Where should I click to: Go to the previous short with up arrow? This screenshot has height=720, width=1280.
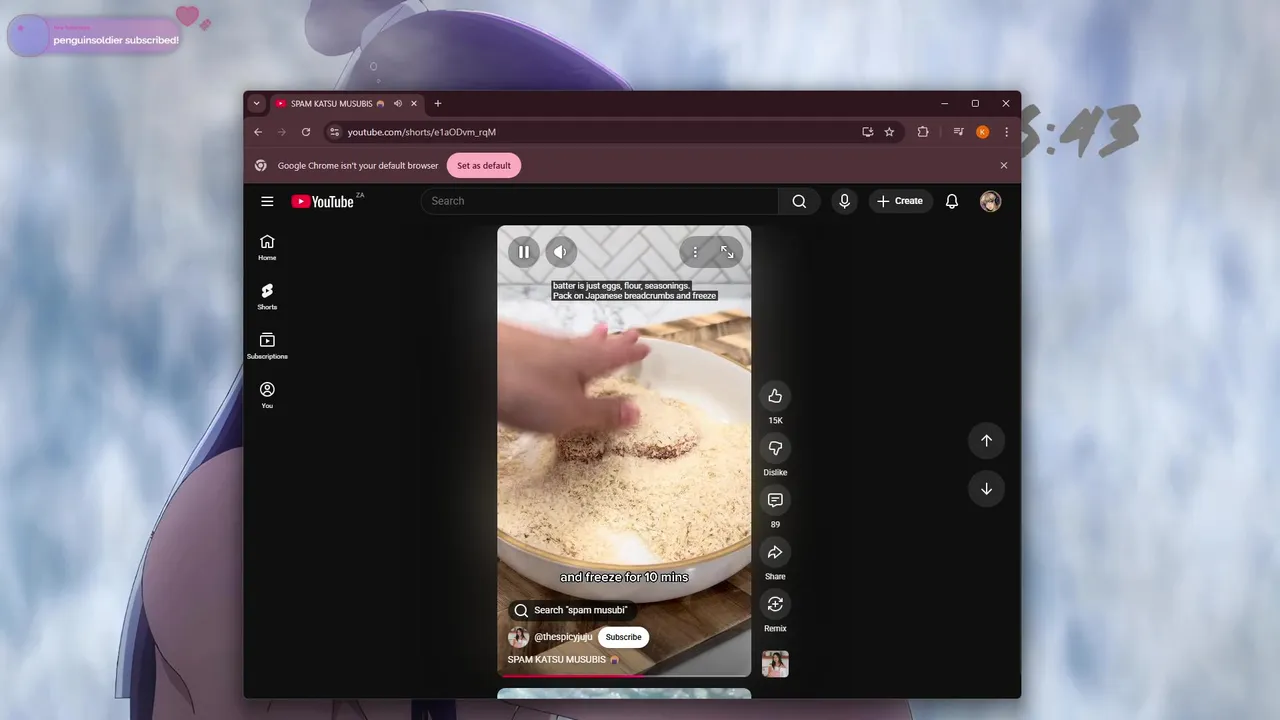pyautogui.click(x=986, y=441)
